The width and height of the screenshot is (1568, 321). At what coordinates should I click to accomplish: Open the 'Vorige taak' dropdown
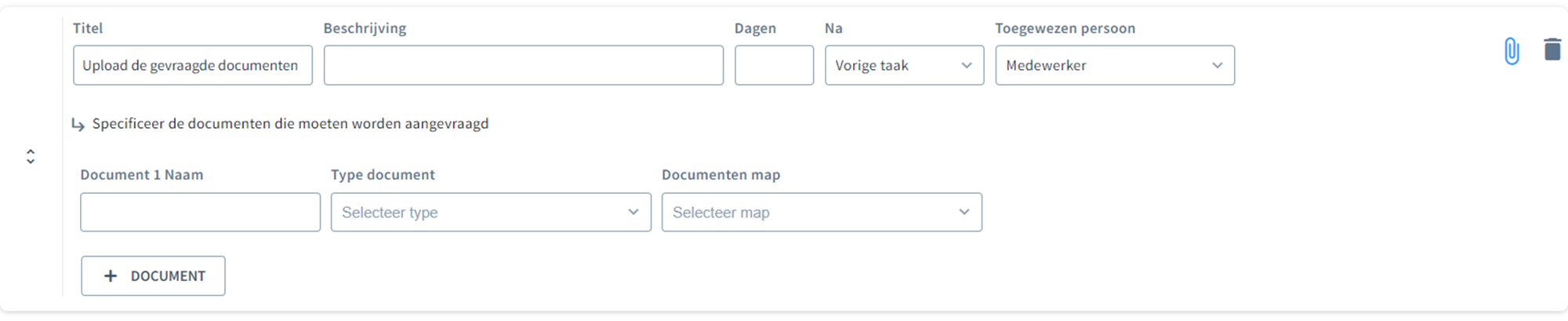[x=904, y=65]
